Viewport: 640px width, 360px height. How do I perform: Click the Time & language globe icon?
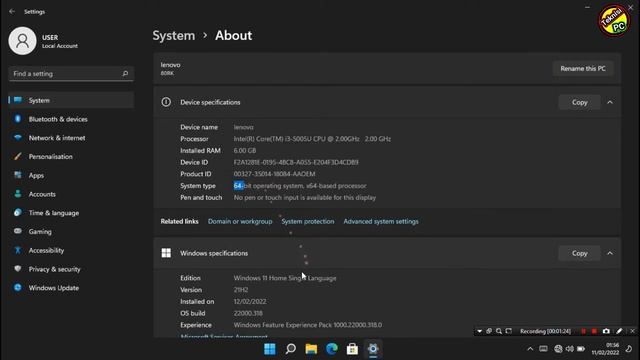[x=18, y=213]
